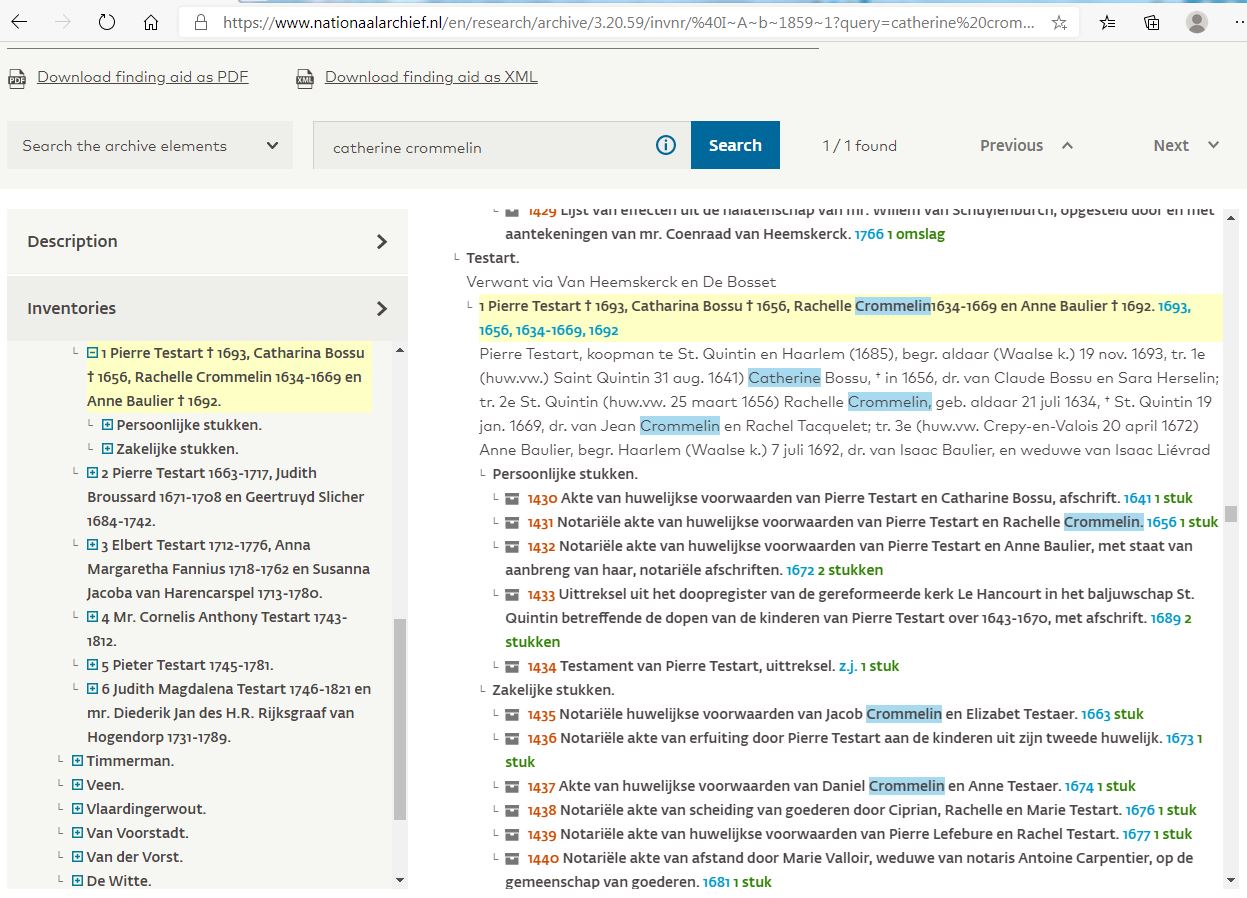
Task: Bookmark page with the star icon
Action: click(1059, 22)
